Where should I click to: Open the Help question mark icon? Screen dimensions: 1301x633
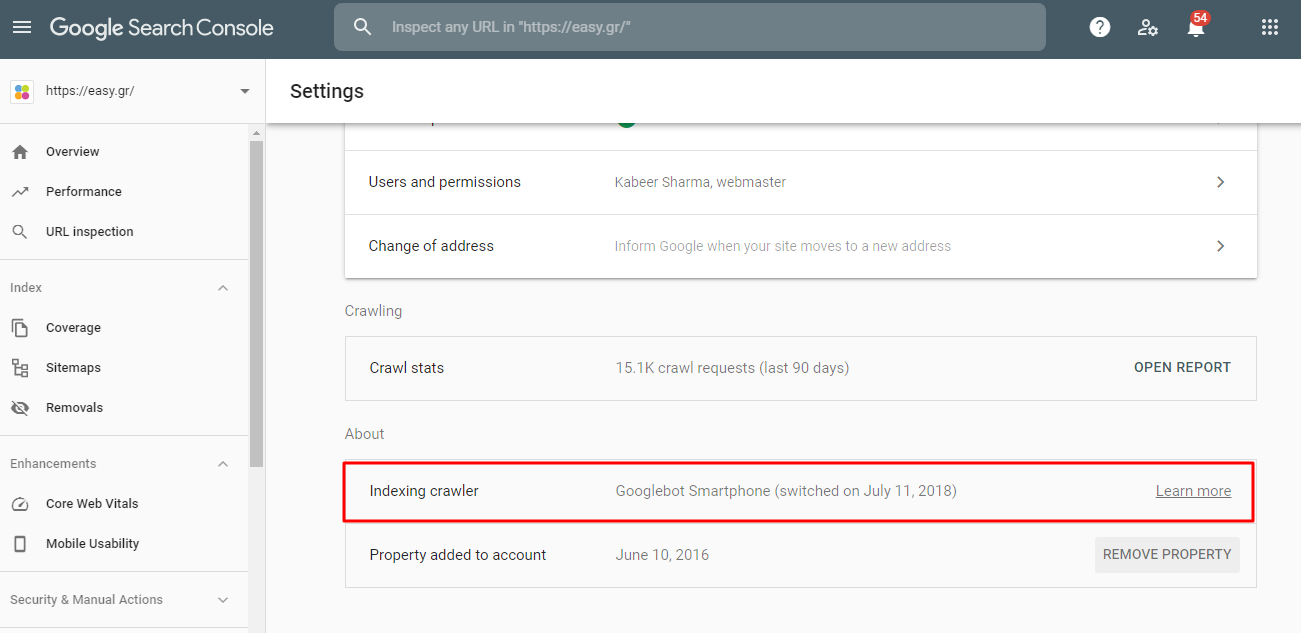tap(1100, 27)
